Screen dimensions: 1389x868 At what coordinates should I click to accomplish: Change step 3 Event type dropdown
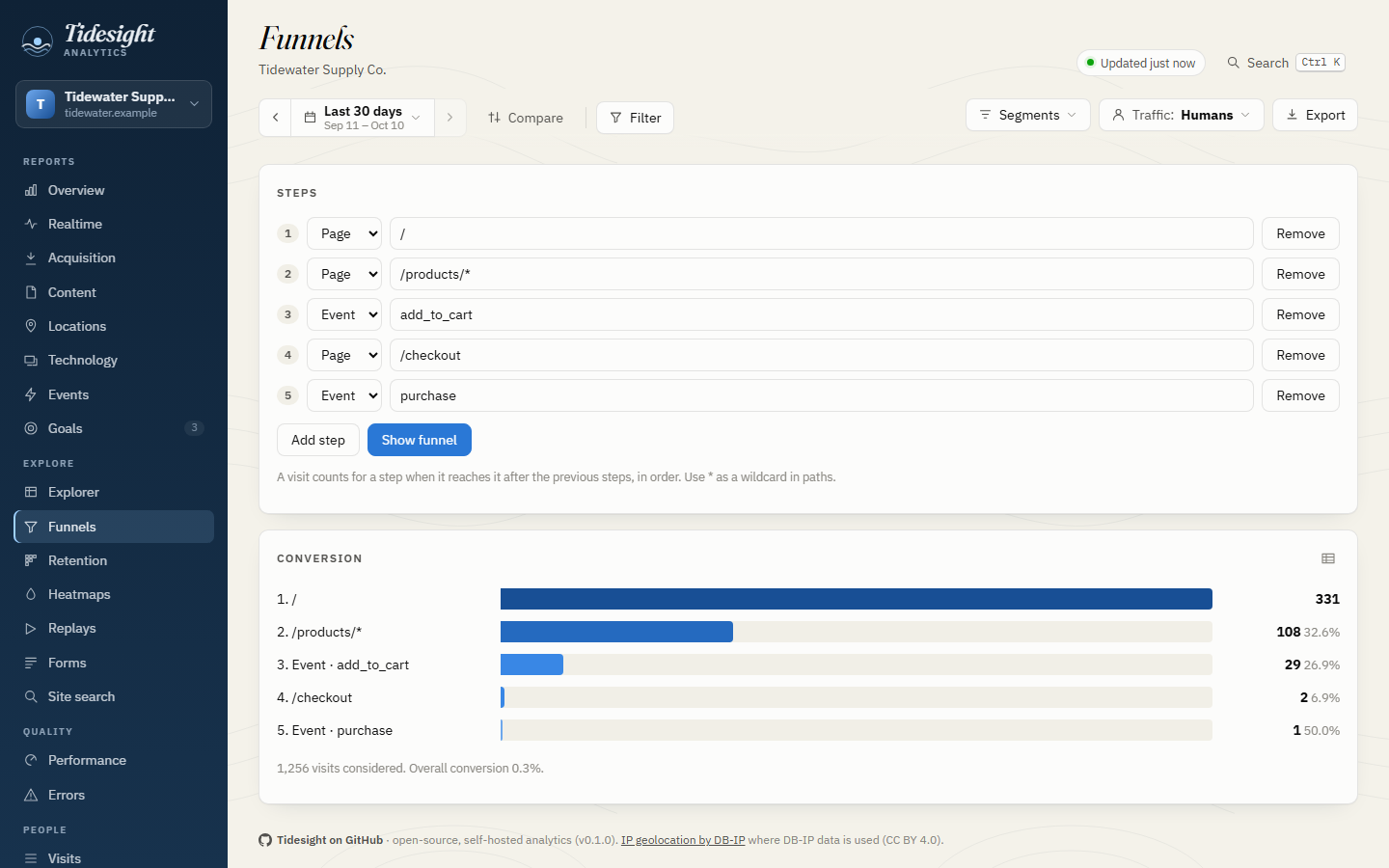[344, 314]
